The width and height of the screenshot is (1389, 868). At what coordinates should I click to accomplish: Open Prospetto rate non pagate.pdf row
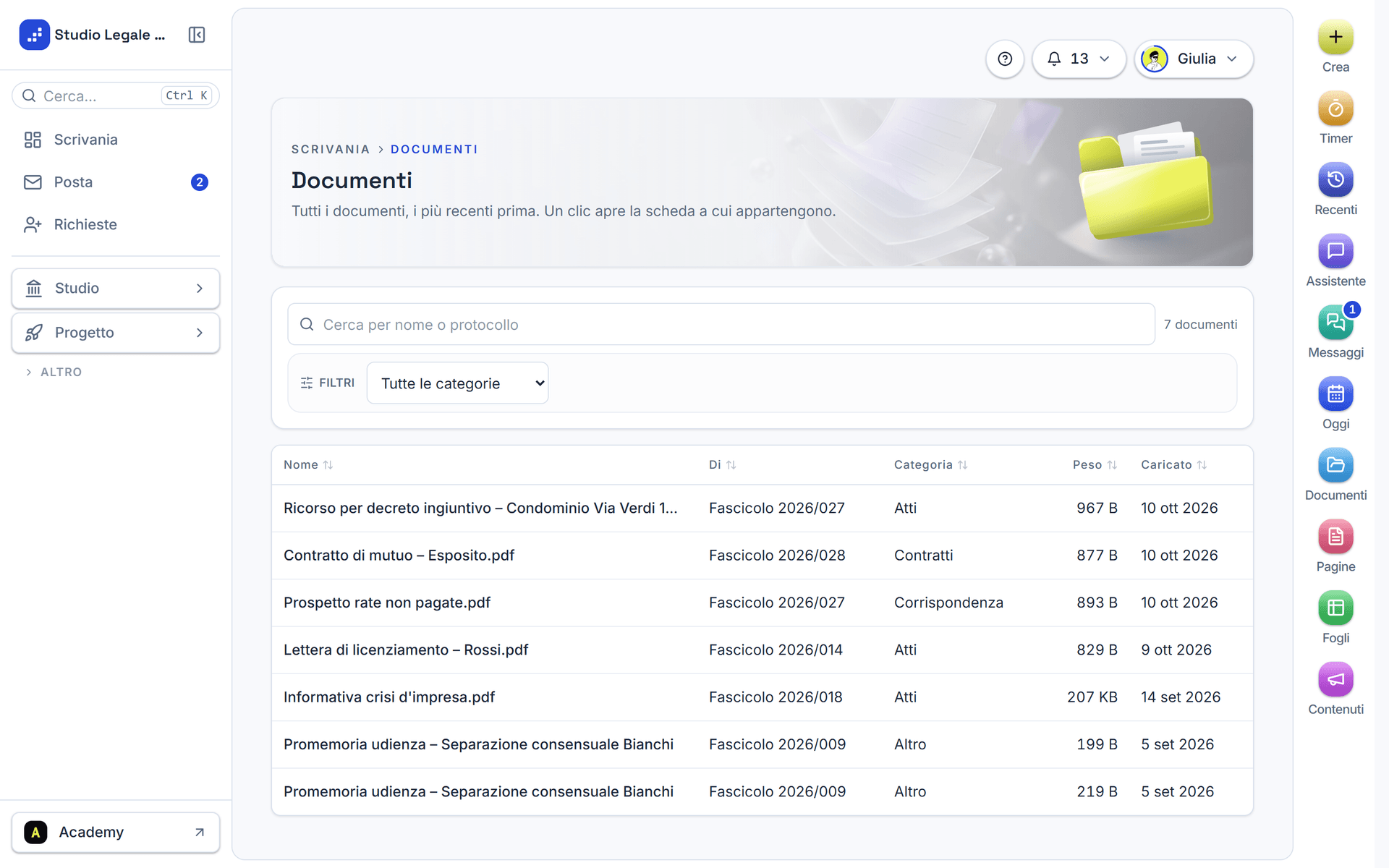[762, 603]
